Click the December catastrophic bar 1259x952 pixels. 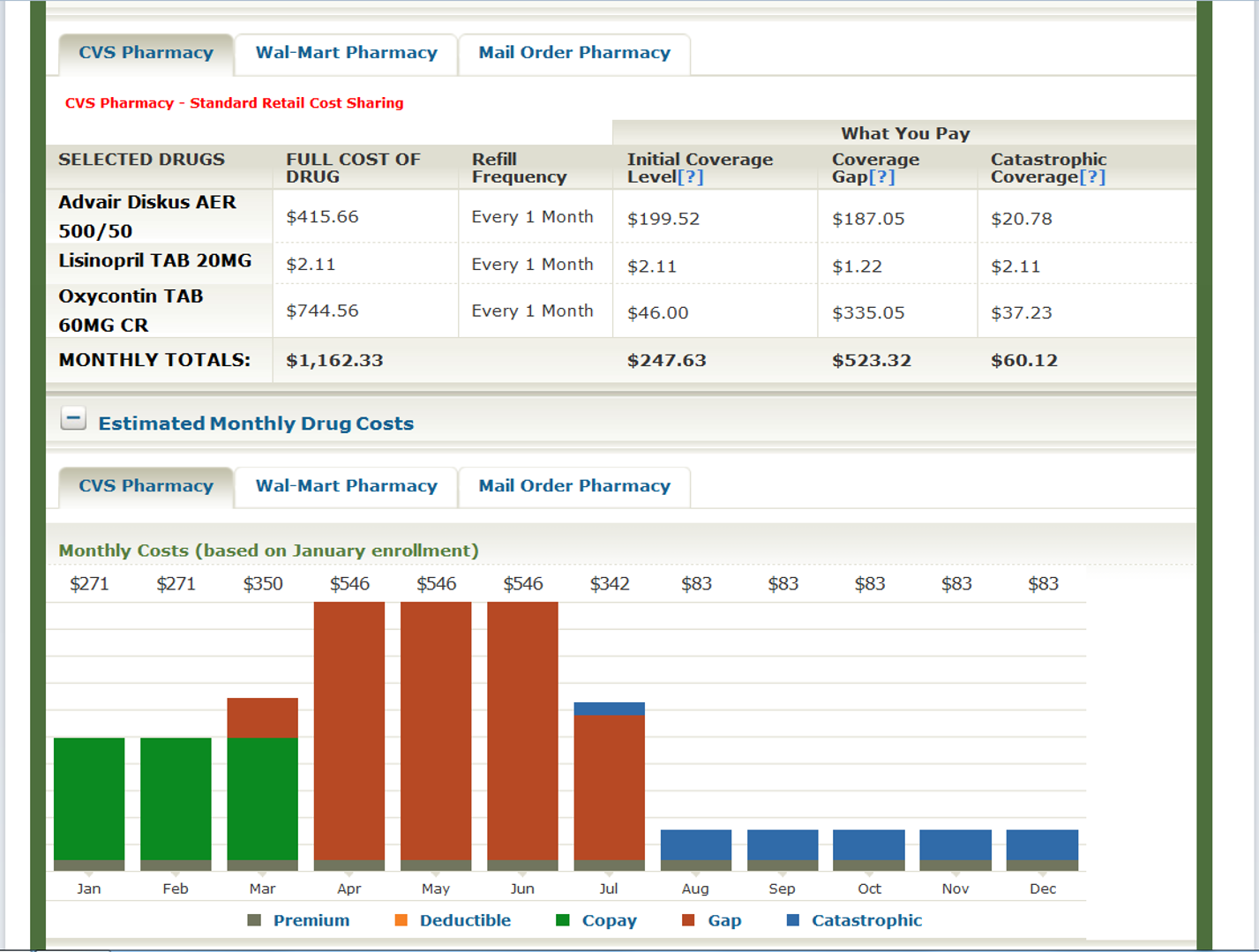[x=1043, y=845]
